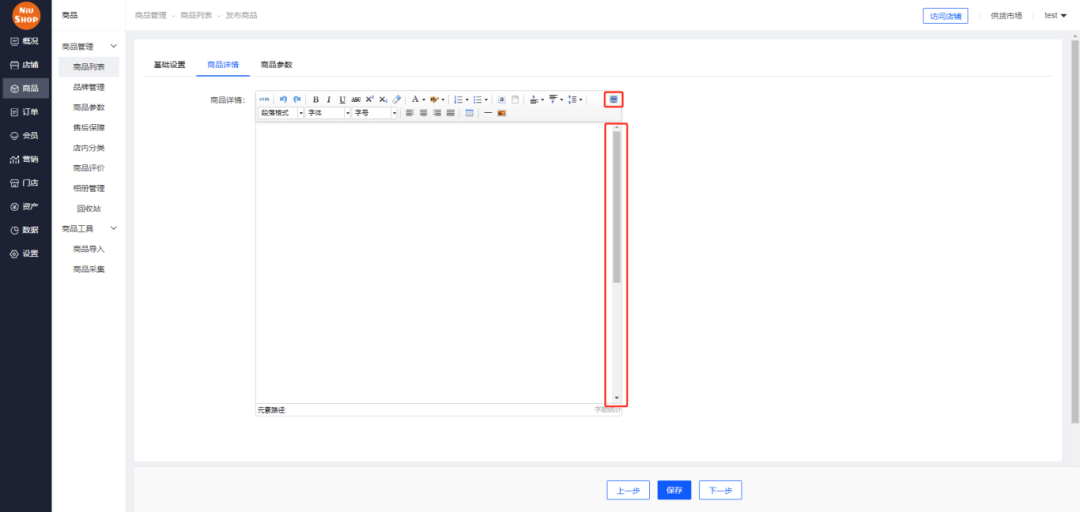Open the font color dropdown arrow
This screenshot has height=512, width=1080.
pos(424,99)
